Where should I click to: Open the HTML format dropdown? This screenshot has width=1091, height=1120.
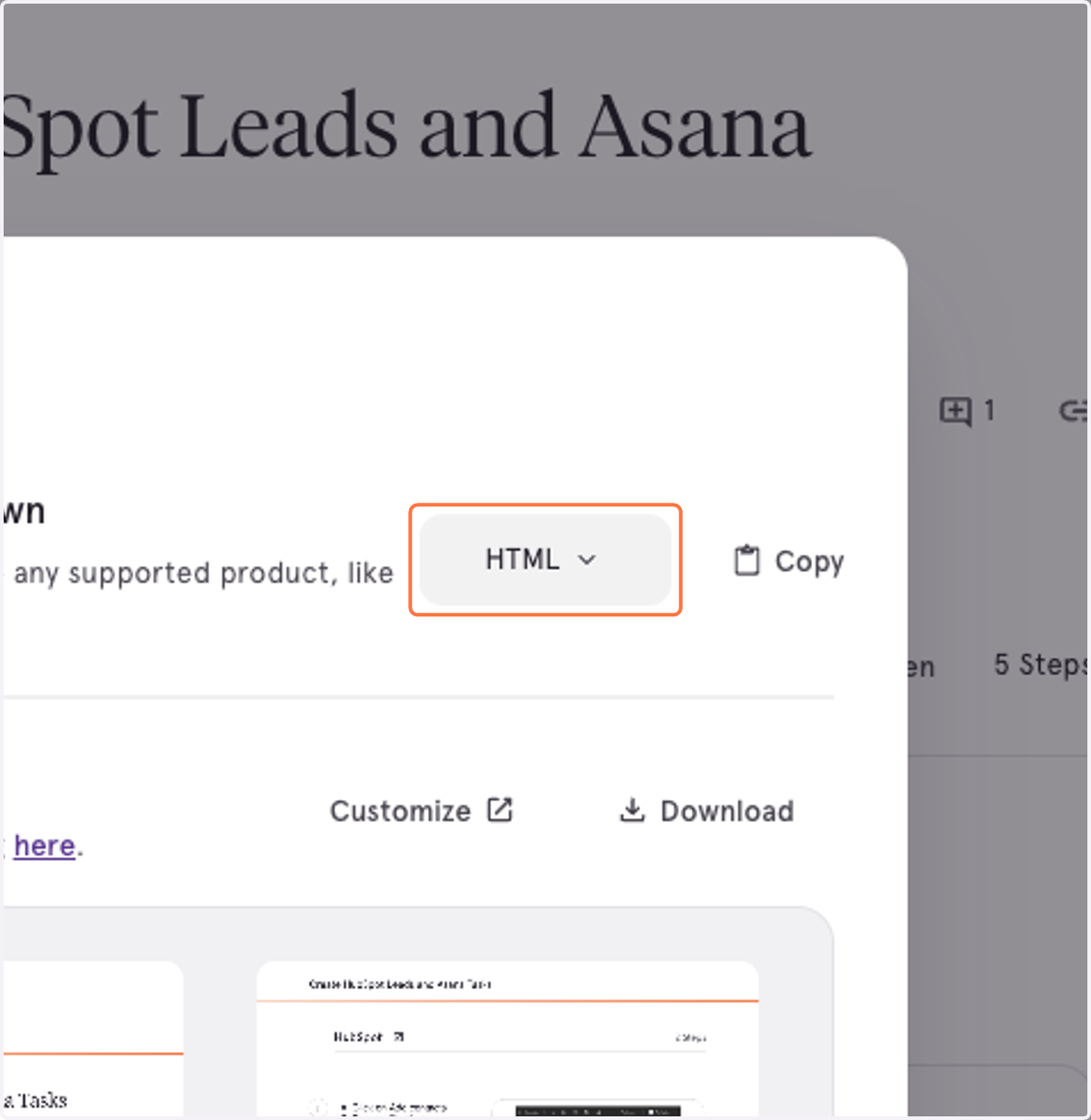[x=545, y=560]
